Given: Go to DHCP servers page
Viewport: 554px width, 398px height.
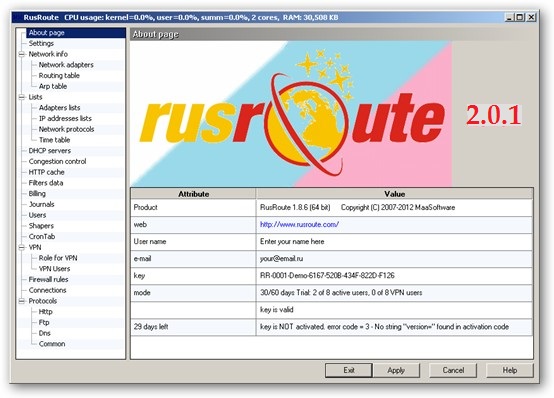Looking at the screenshot, I should pyautogui.click(x=49, y=151).
